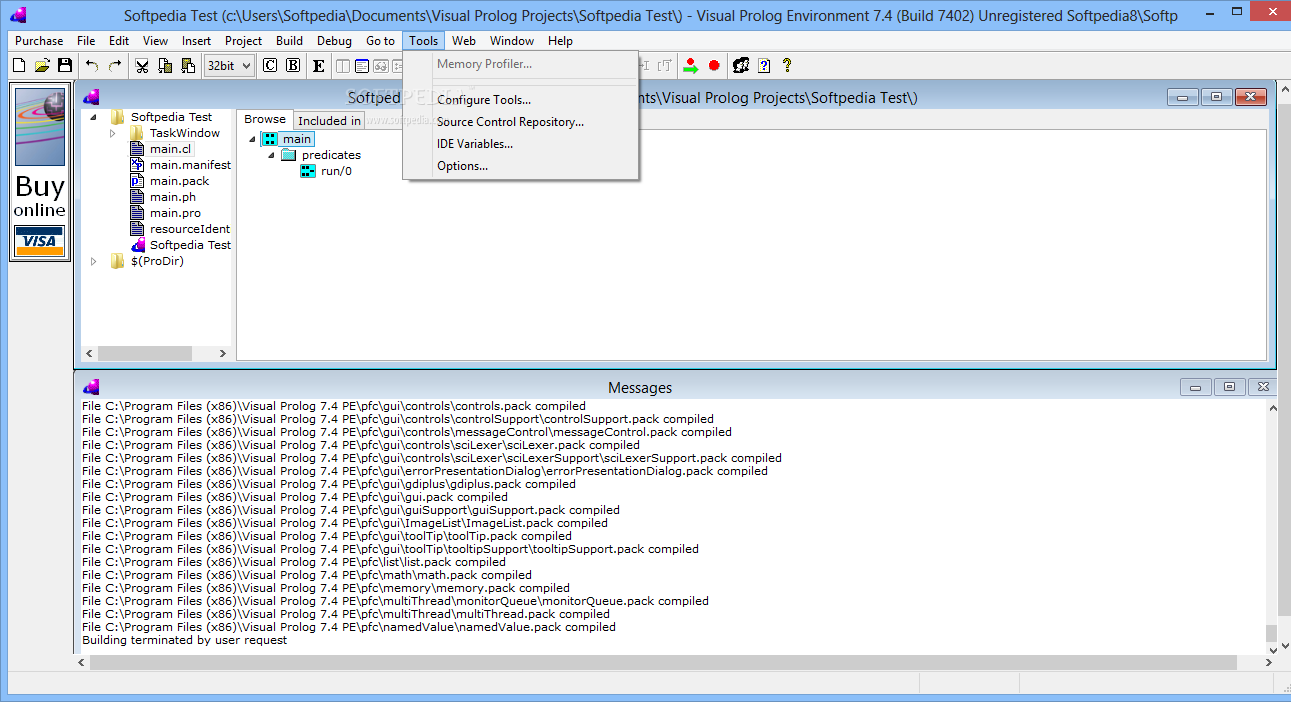1291x702 pixels.
Task: Collapse the predicates node arrow
Action: point(272,156)
